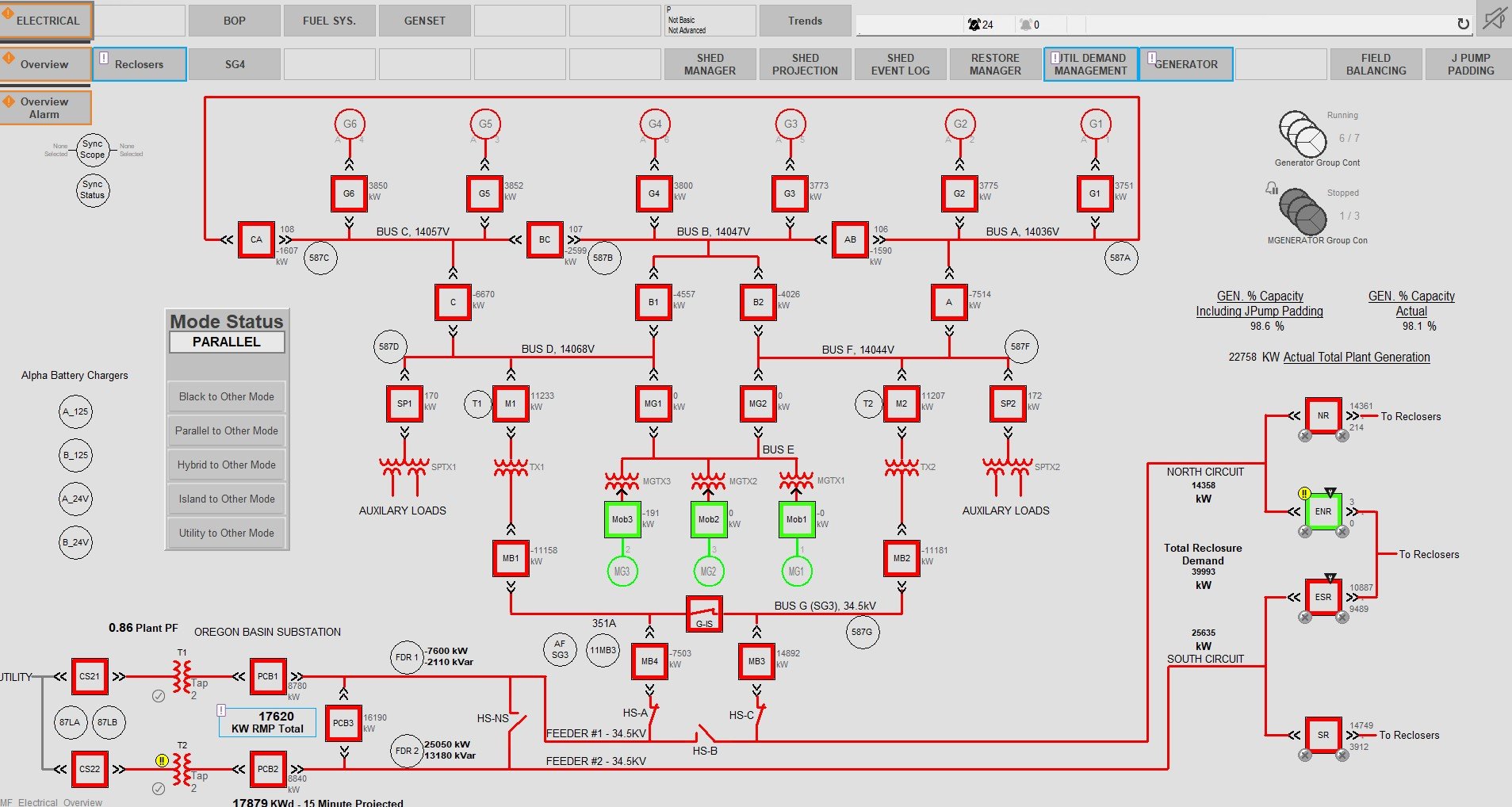
Task: Open relay 587C circle
Action: [x=320, y=258]
